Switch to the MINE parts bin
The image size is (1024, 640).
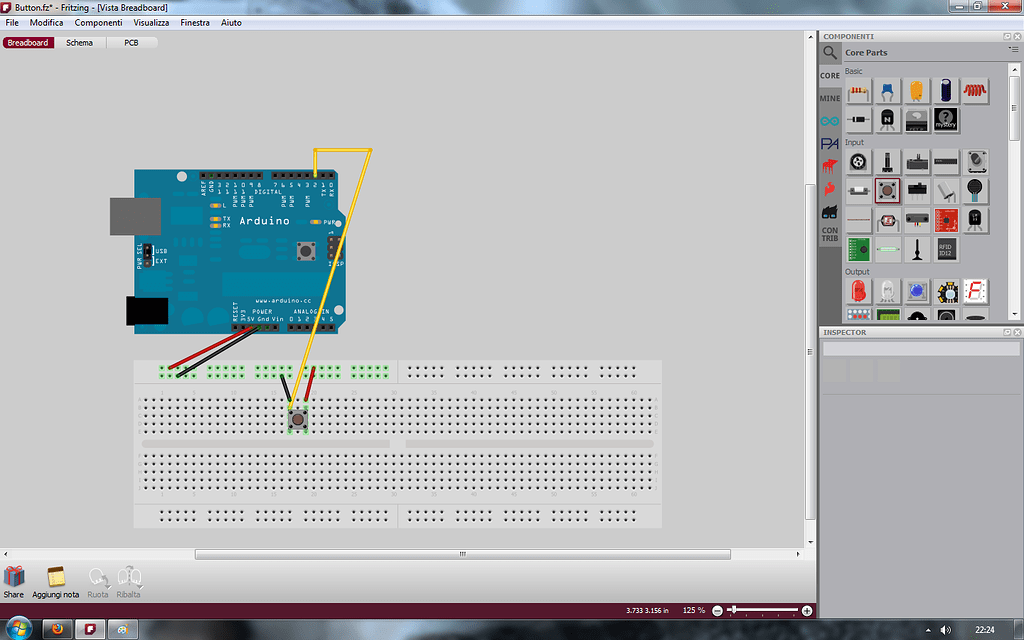click(x=829, y=97)
